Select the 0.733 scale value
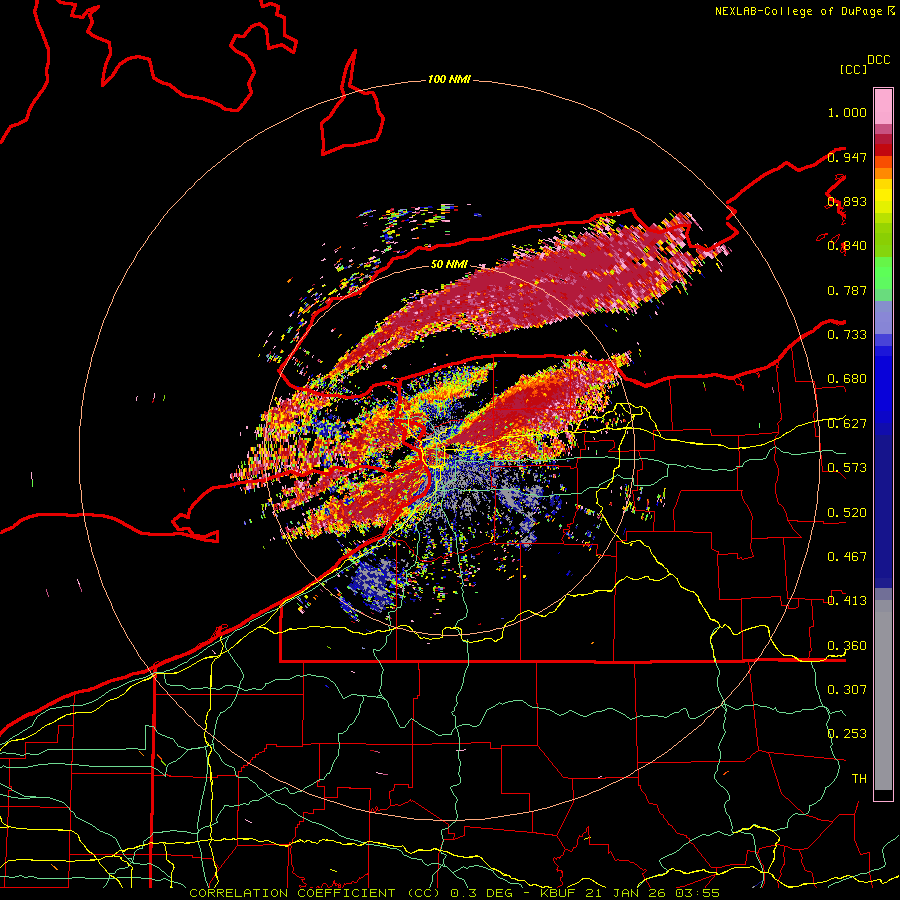The image size is (900, 900). (847, 335)
